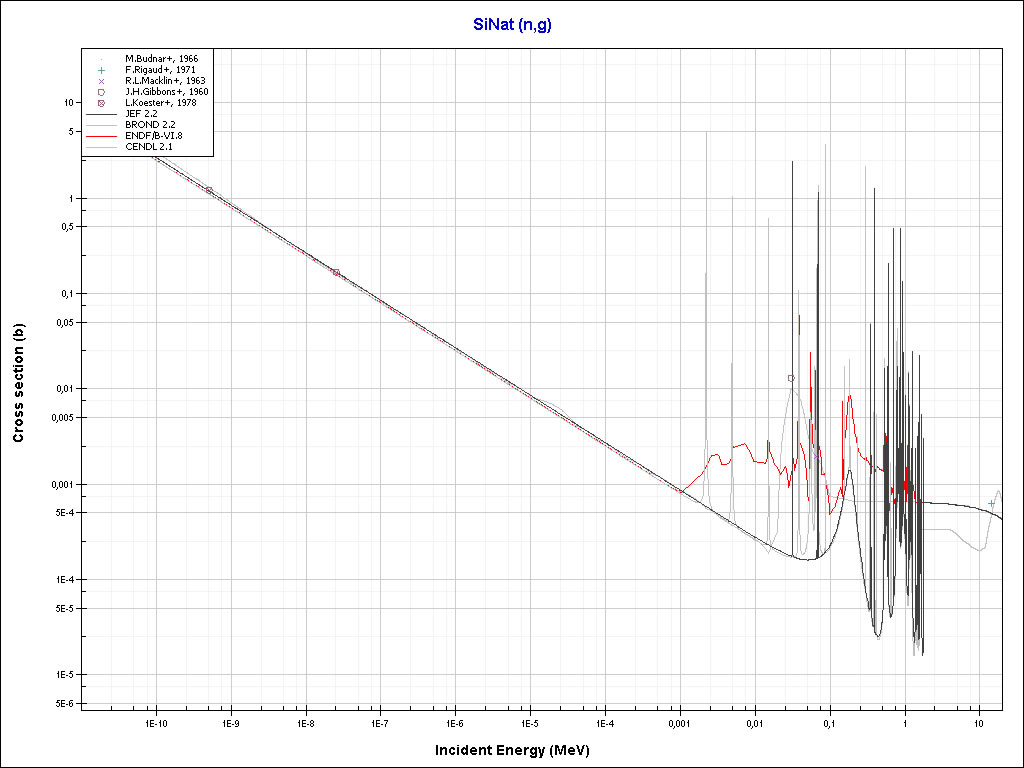1024x768 pixels.
Task: Click the Koester data point near 1E-8 MeV
Action: tap(336, 272)
